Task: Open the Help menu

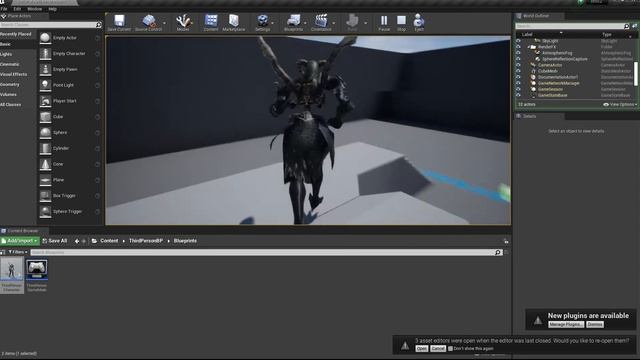Action: (x=53, y=9)
